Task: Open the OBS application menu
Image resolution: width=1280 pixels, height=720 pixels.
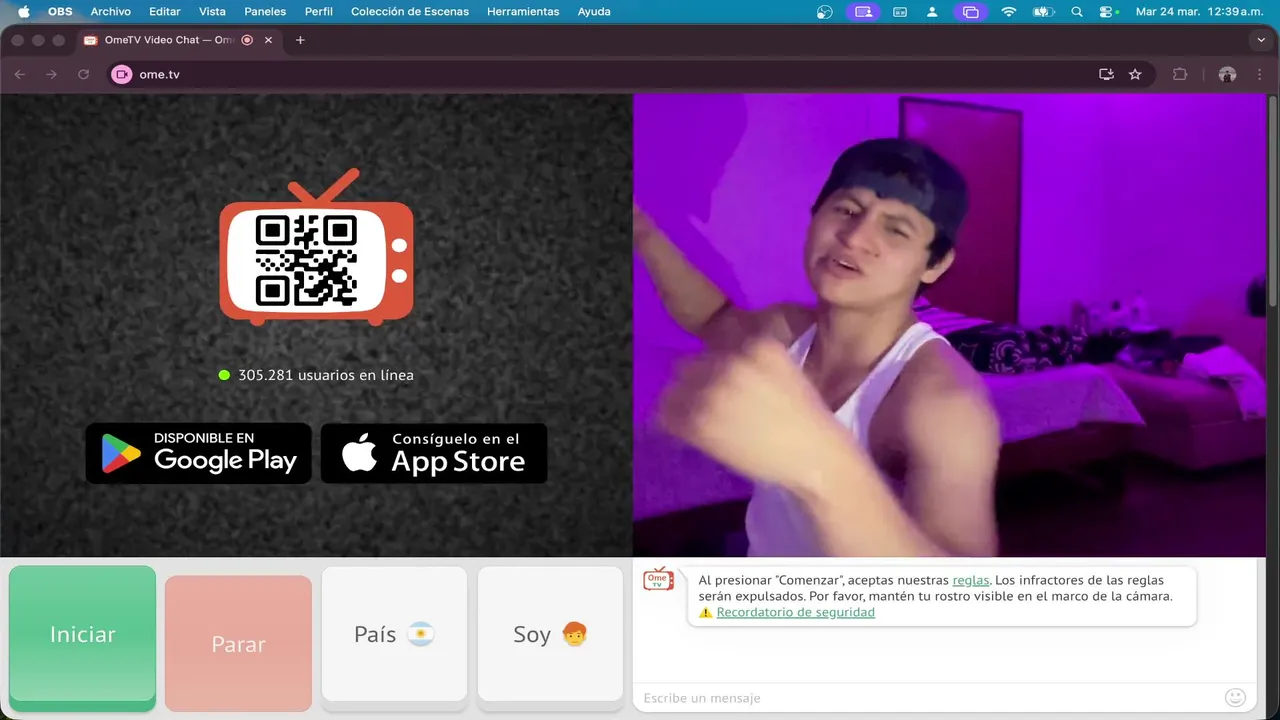Action: pyautogui.click(x=60, y=12)
